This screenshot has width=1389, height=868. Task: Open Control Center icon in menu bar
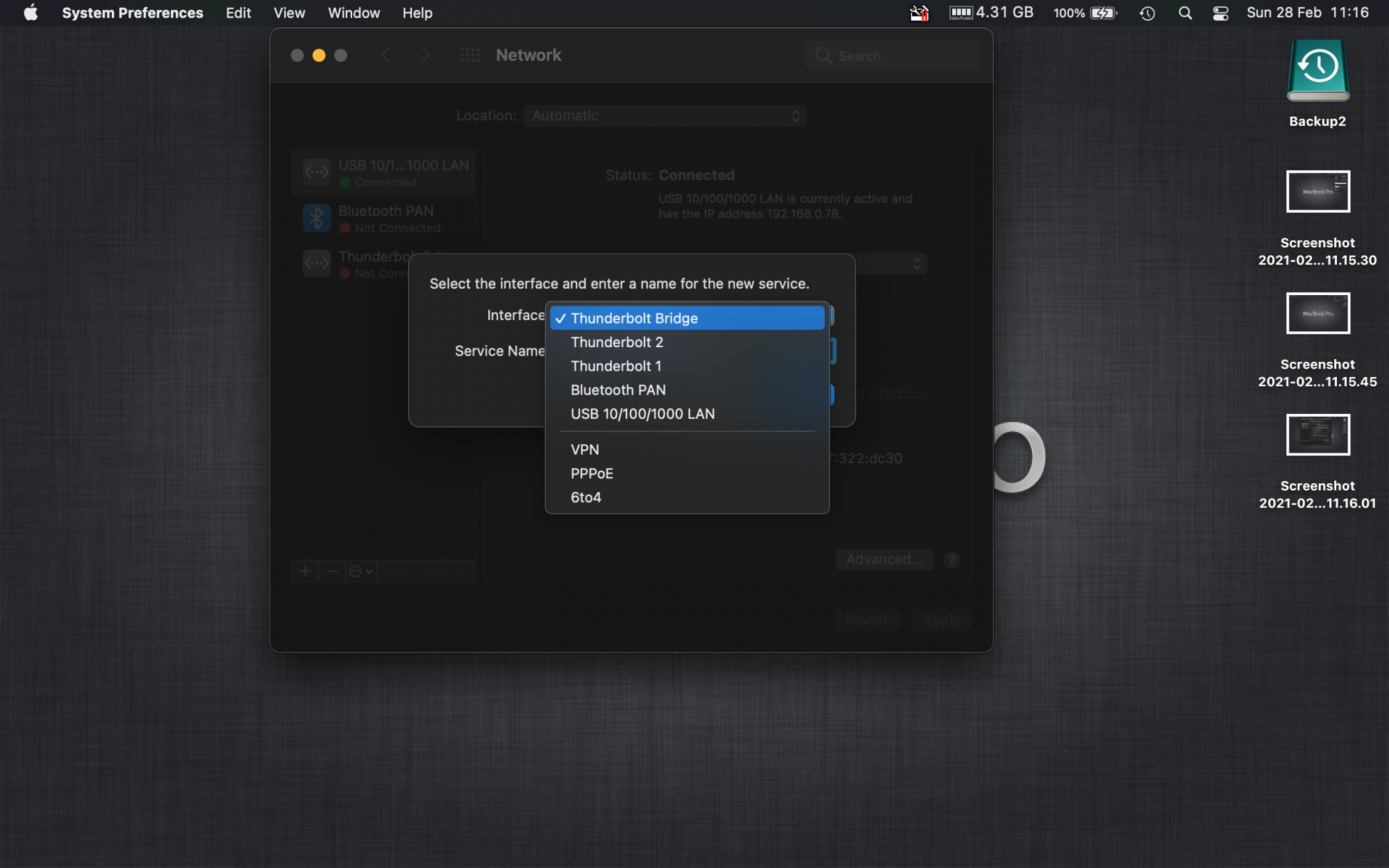pyautogui.click(x=1220, y=12)
